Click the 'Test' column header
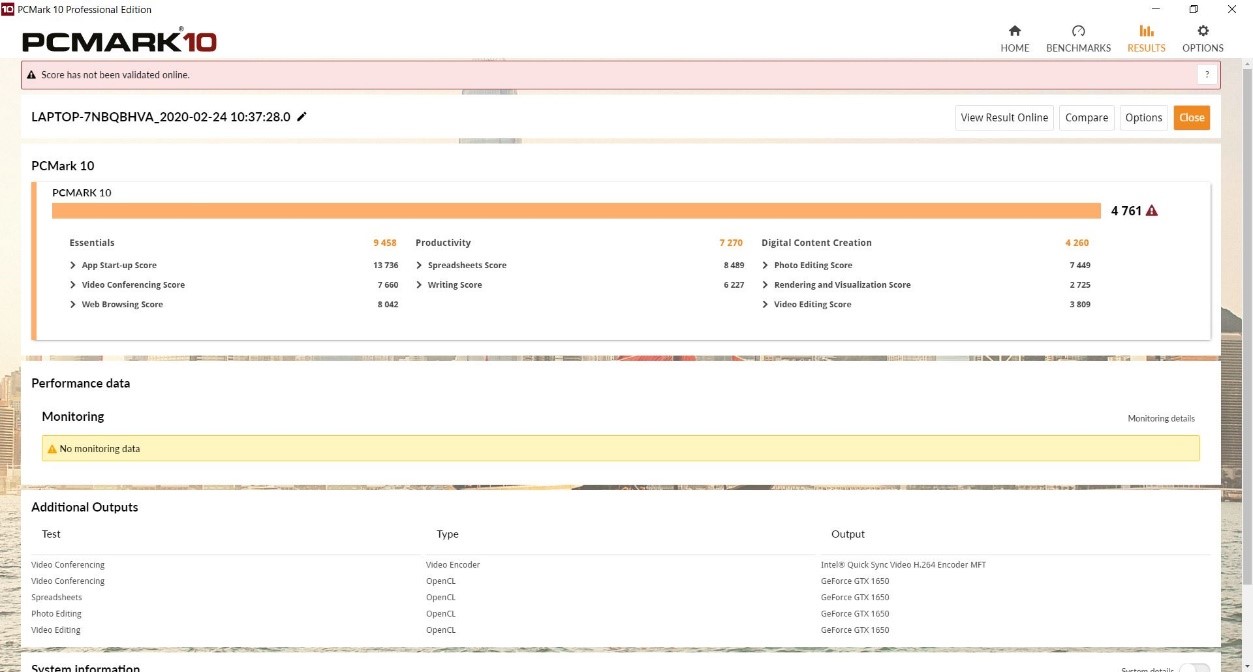Viewport: 1253px width, 672px height. pyautogui.click(x=51, y=534)
